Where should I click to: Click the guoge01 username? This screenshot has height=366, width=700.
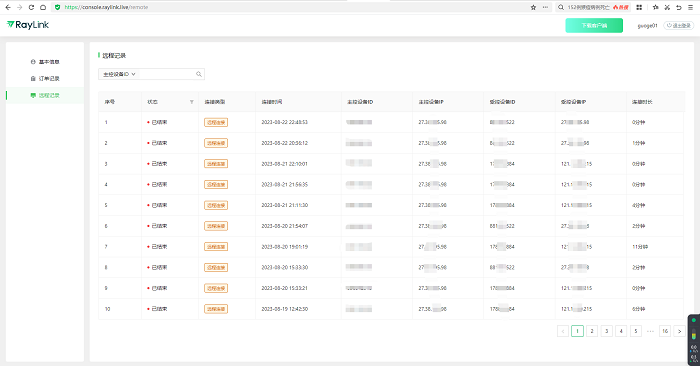pos(647,25)
